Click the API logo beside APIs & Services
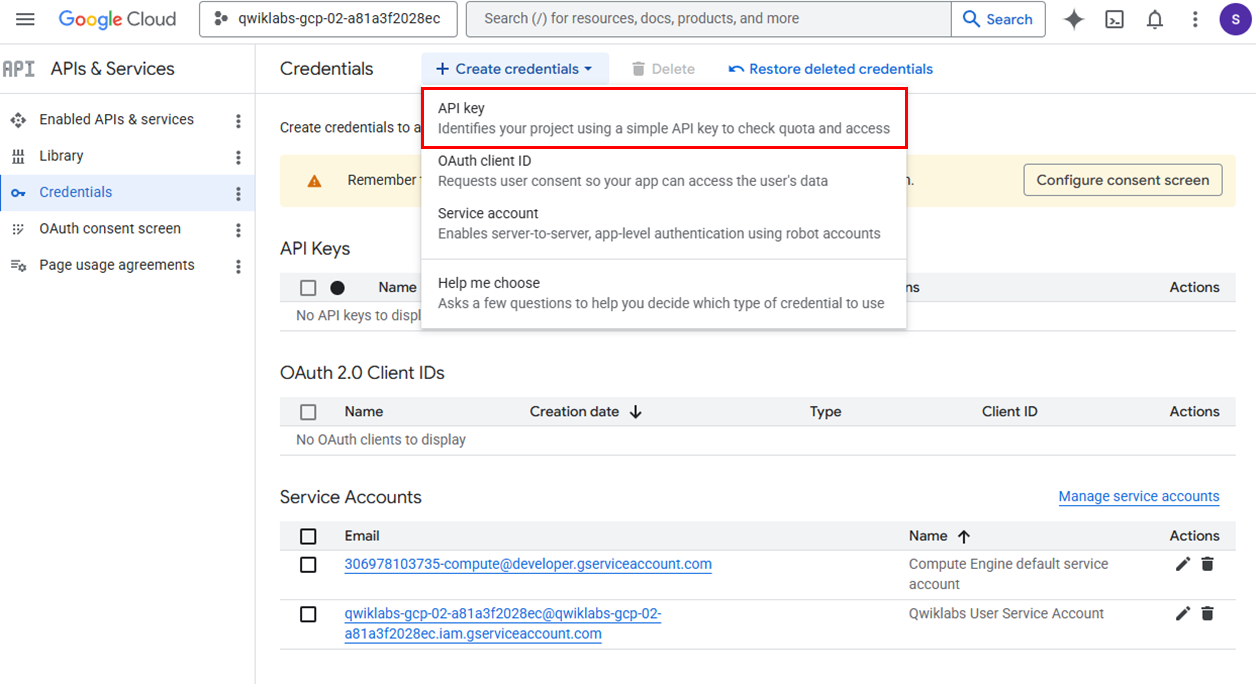Screen dimensions: 1256x684 click(18, 69)
